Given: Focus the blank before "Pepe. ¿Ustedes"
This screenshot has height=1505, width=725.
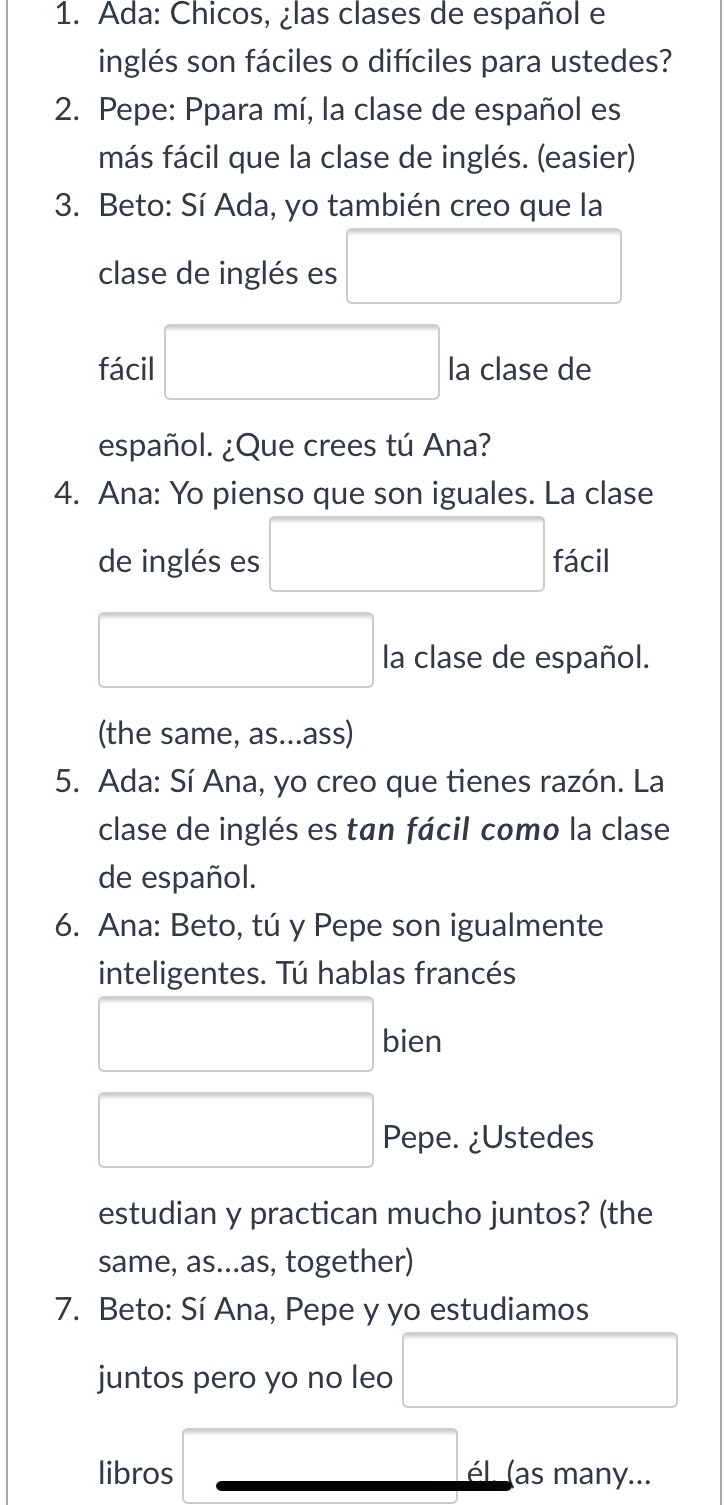Looking at the screenshot, I should (236, 1130).
